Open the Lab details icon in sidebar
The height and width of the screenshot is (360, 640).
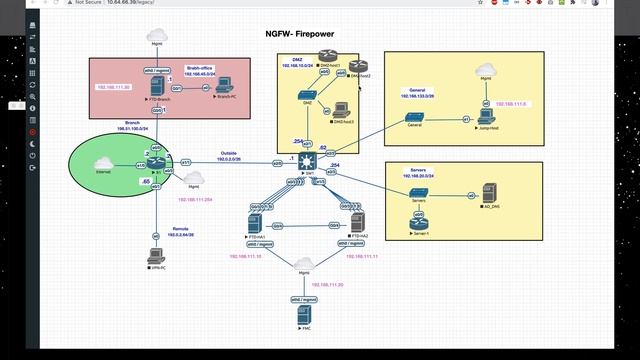(32, 120)
